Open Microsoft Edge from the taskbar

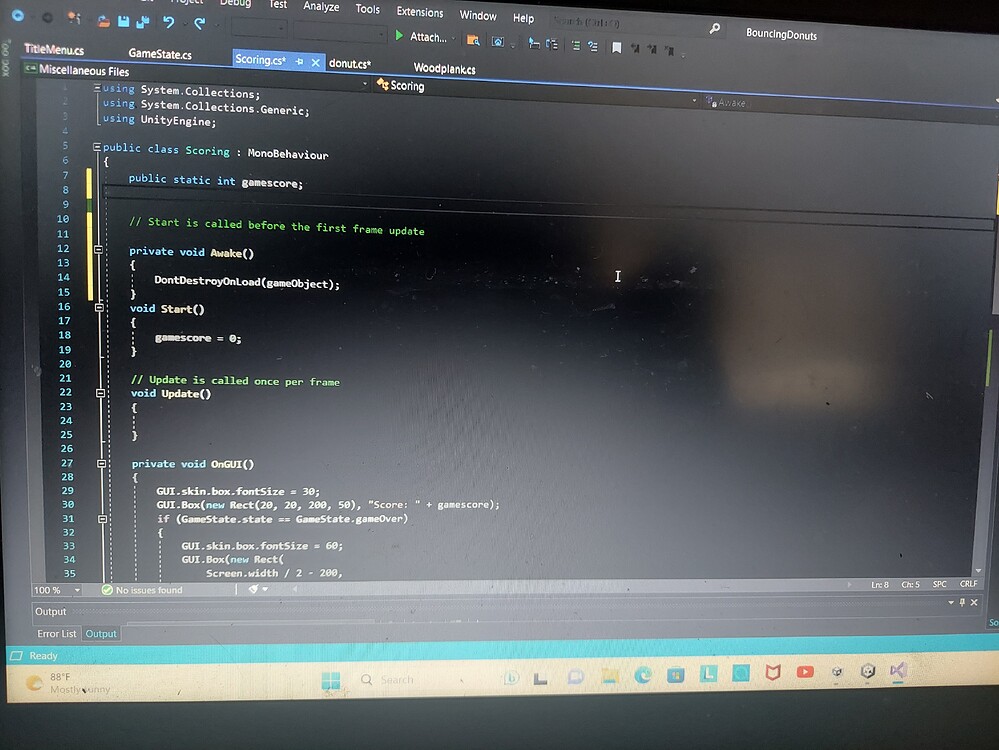tap(643, 676)
